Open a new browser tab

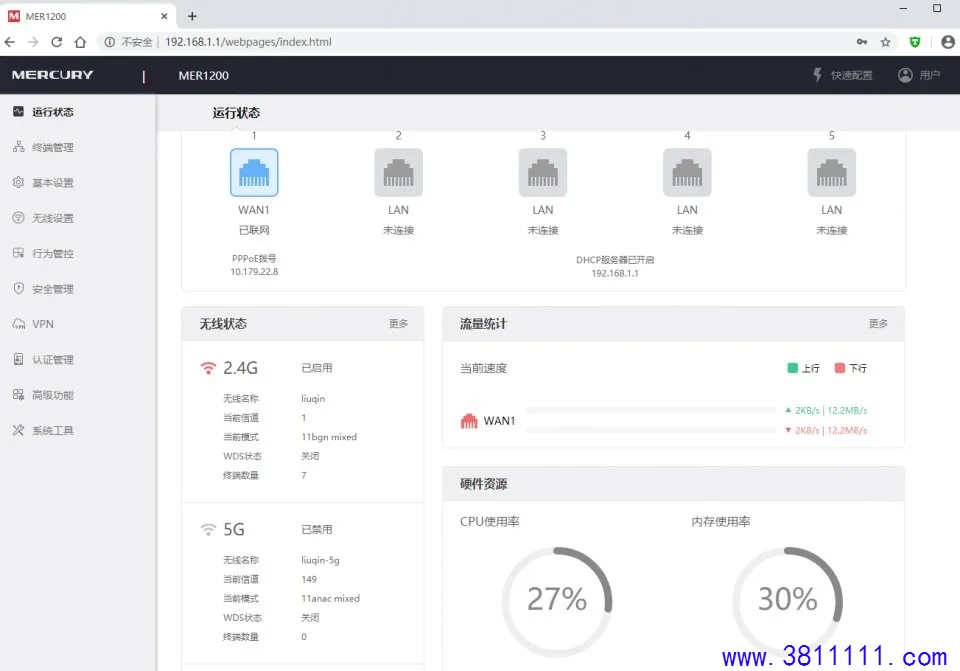[x=192, y=16]
